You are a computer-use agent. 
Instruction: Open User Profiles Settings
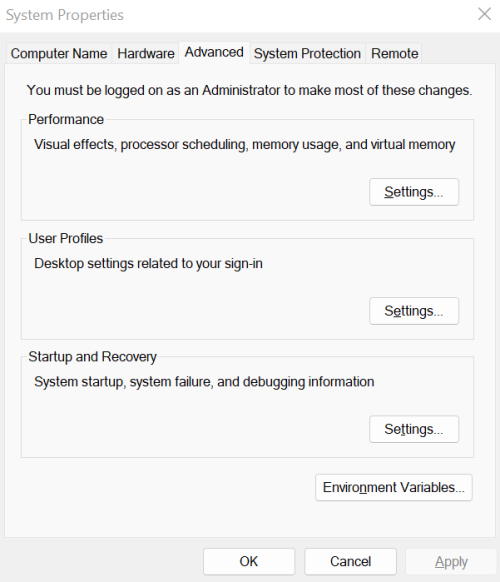click(x=414, y=311)
